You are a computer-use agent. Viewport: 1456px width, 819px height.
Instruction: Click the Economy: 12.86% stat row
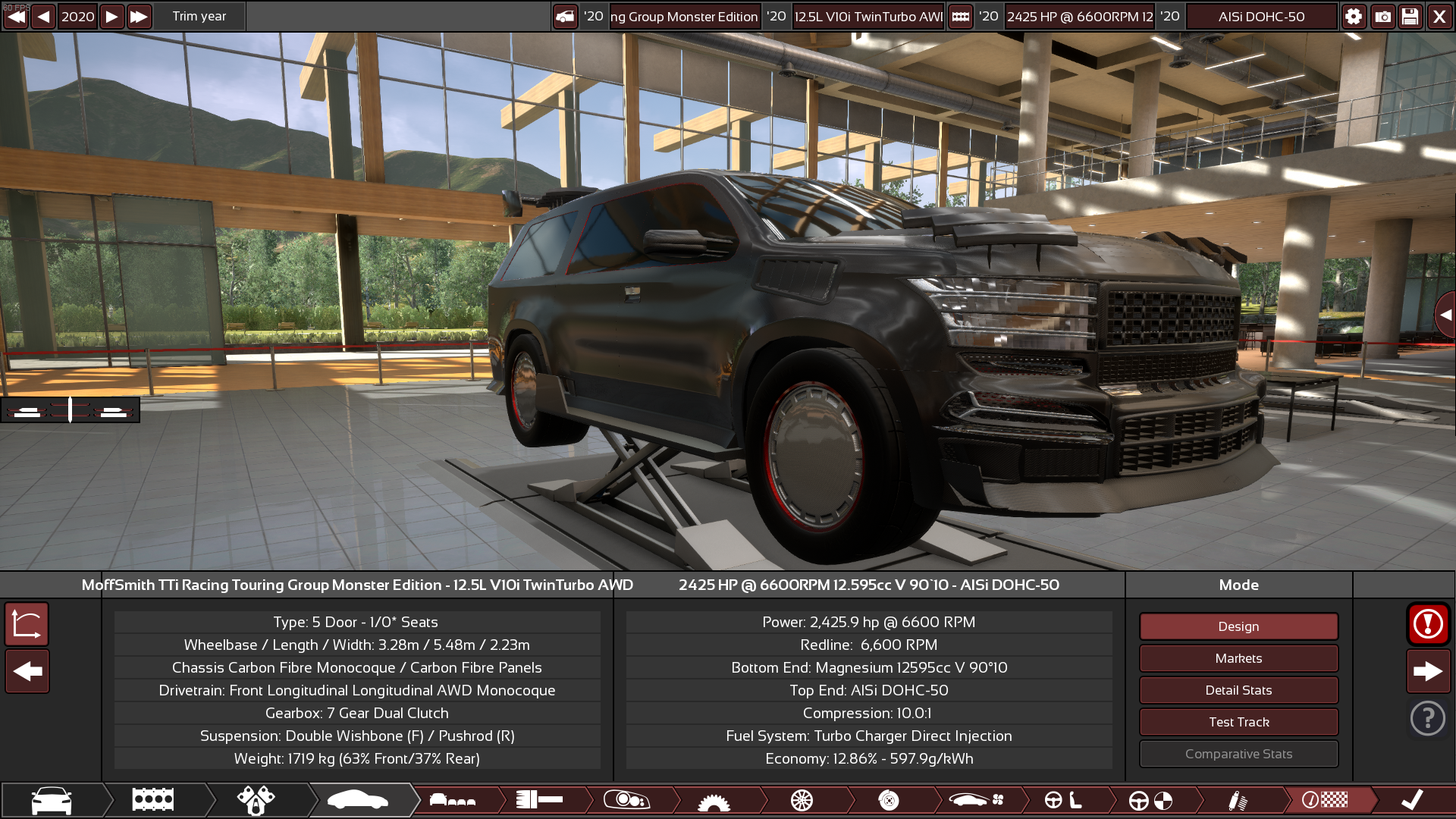click(x=869, y=758)
